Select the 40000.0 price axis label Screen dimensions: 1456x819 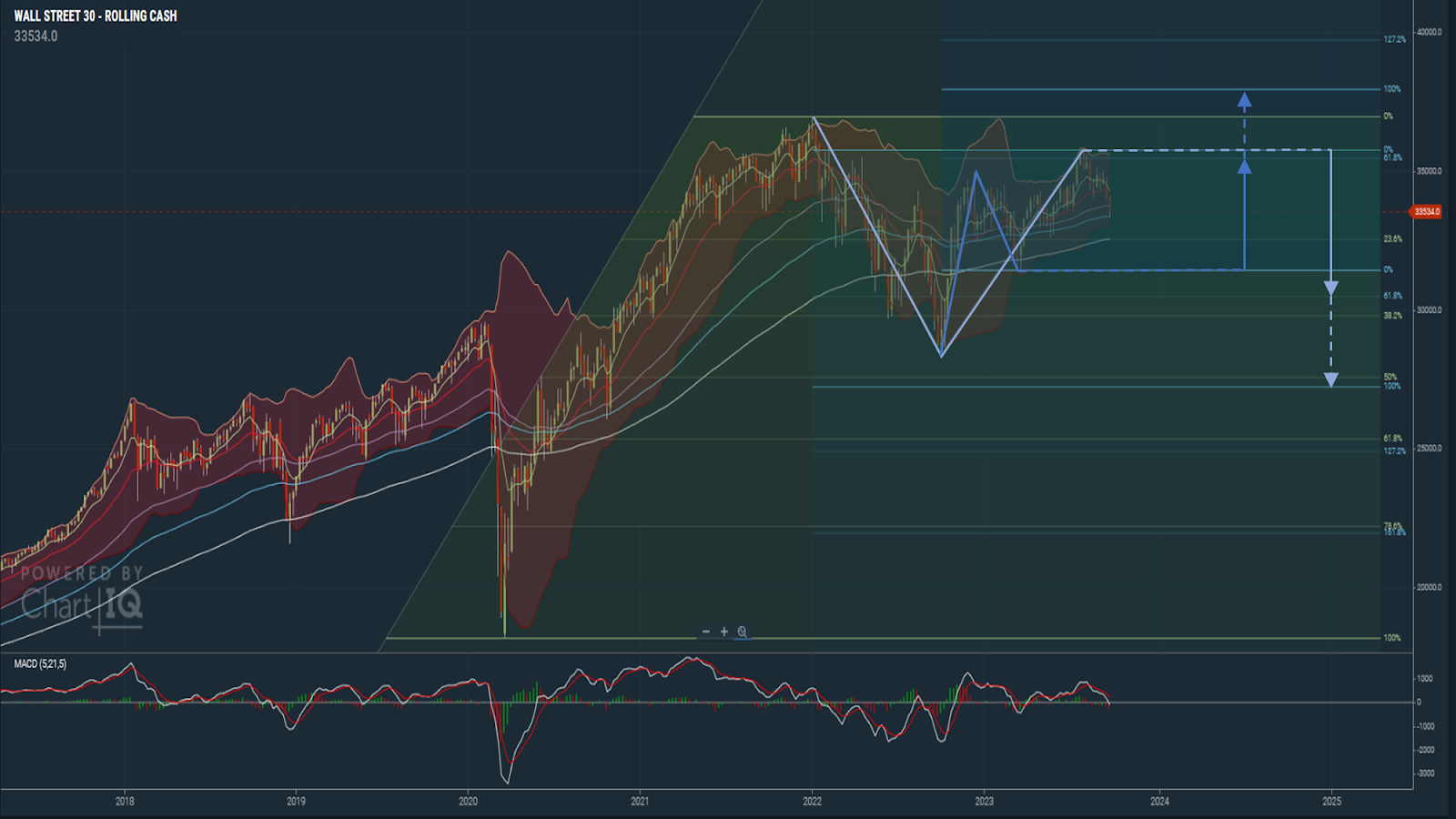[1430, 33]
